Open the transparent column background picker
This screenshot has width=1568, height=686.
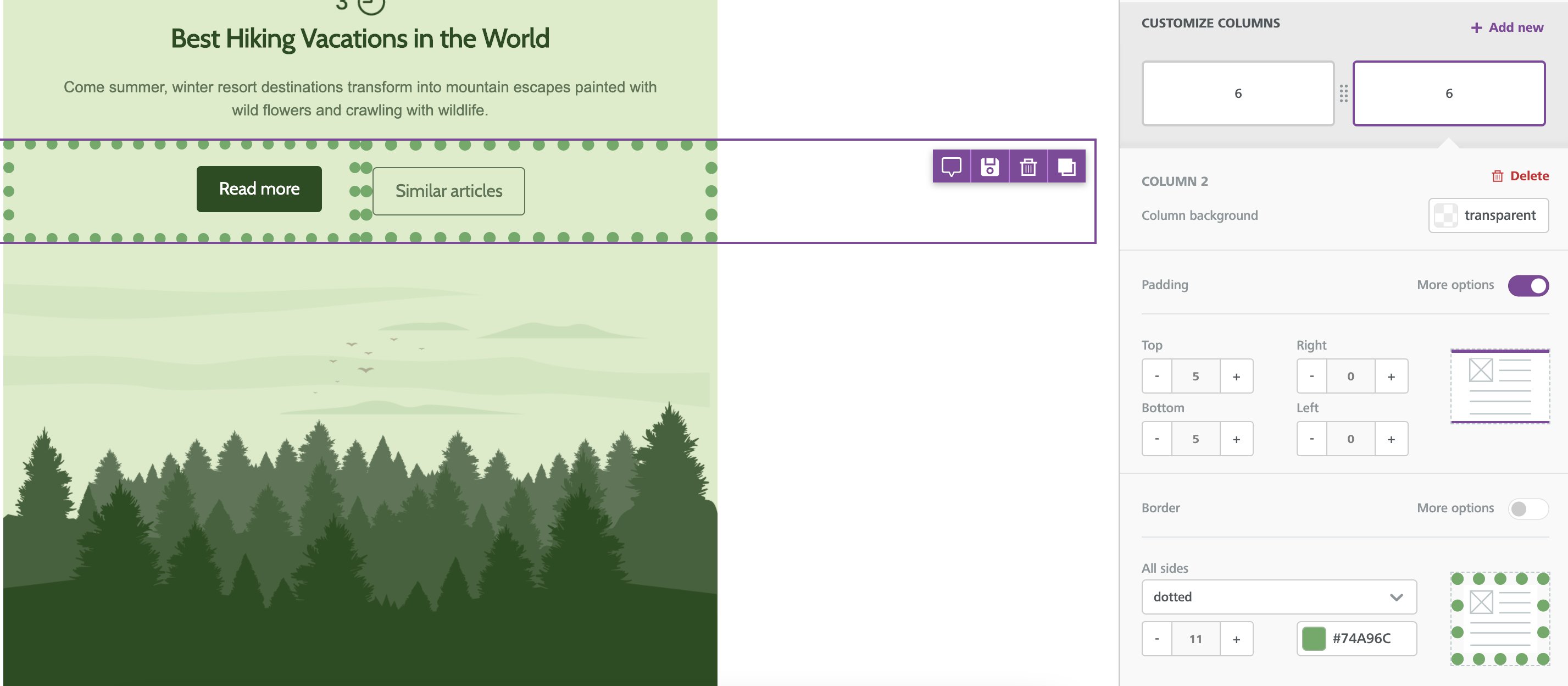[x=1488, y=215]
